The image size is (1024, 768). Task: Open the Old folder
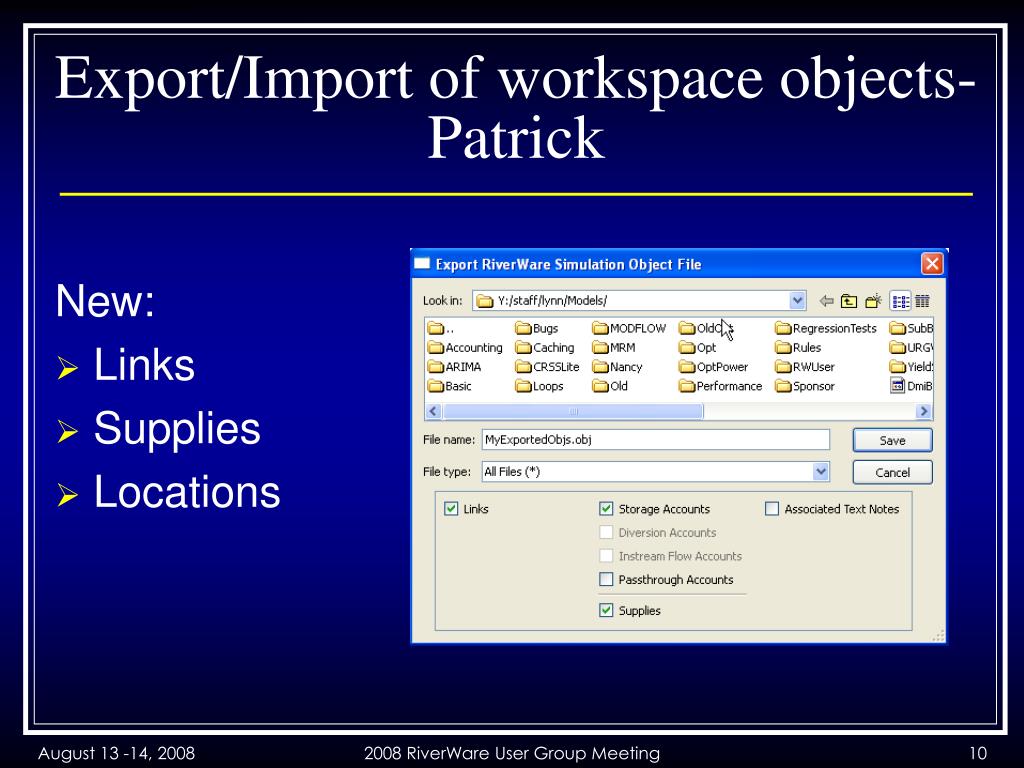coord(610,386)
